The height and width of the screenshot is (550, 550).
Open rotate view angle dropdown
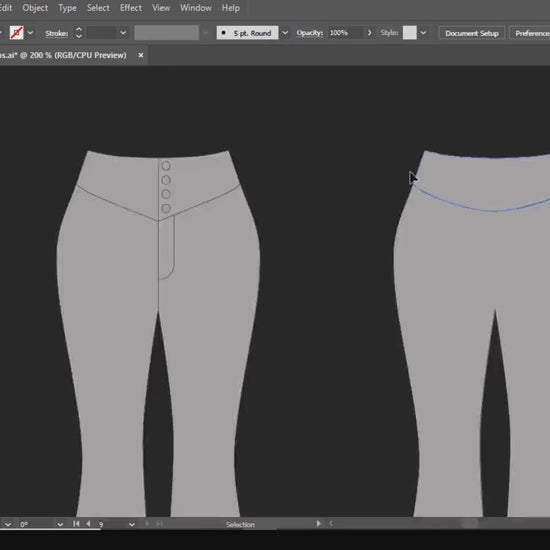(60, 524)
